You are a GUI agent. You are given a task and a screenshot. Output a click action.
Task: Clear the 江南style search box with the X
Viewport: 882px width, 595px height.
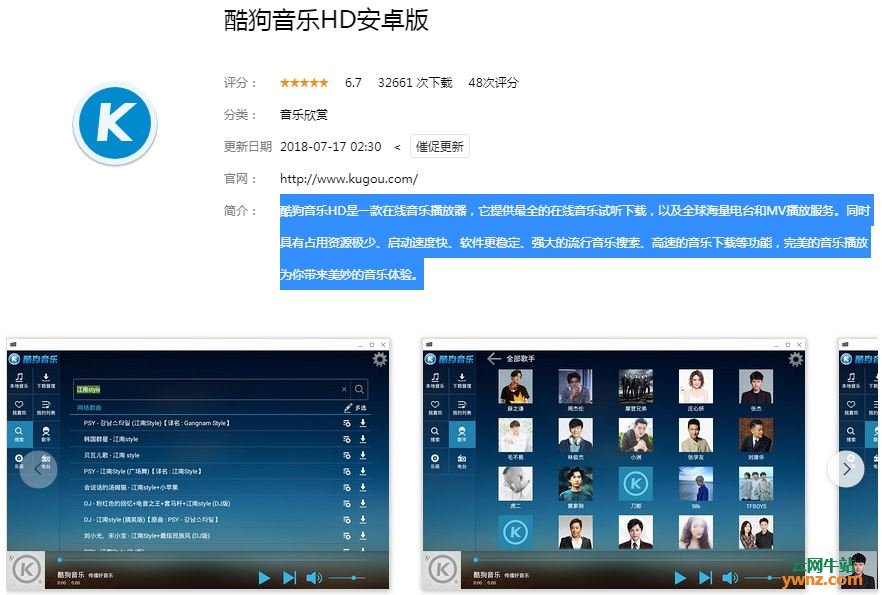coord(344,389)
